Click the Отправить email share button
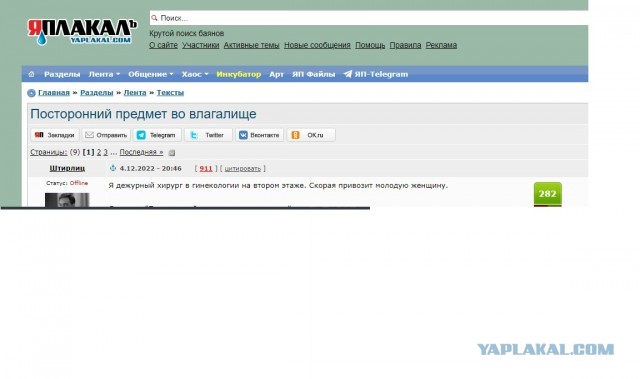Screen dimensions: 640x379 click(x=106, y=135)
